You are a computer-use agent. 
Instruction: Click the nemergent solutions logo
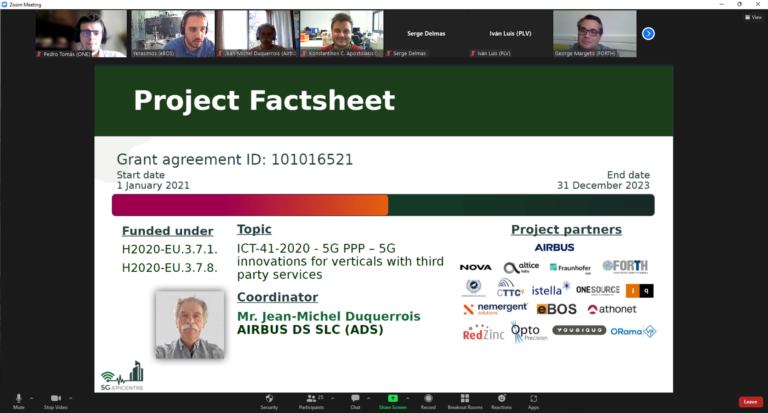495,308
